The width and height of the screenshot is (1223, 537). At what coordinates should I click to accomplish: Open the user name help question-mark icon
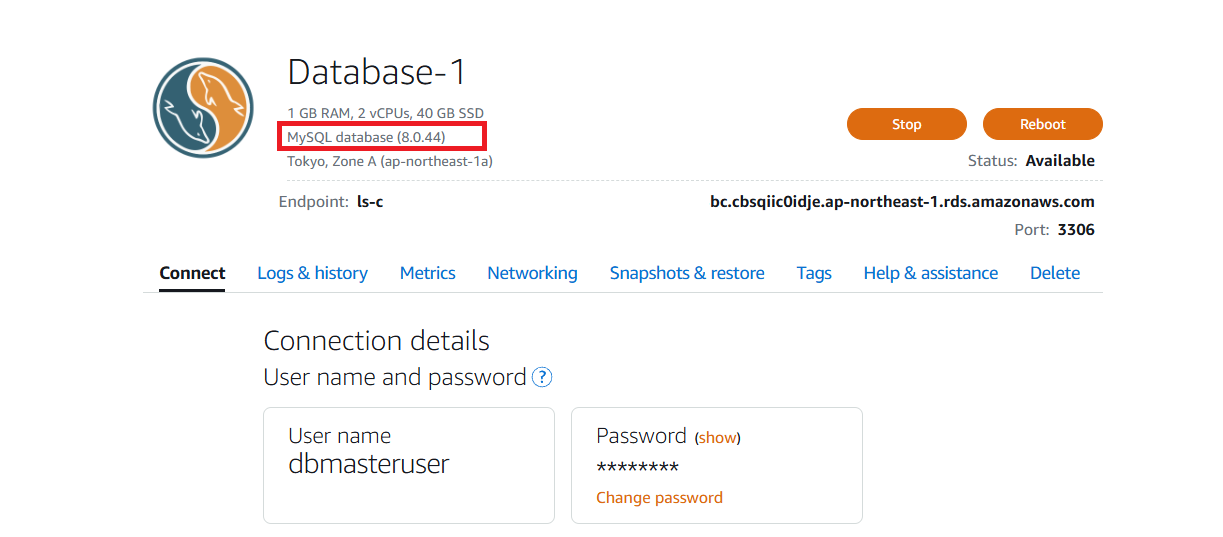(x=542, y=377)
